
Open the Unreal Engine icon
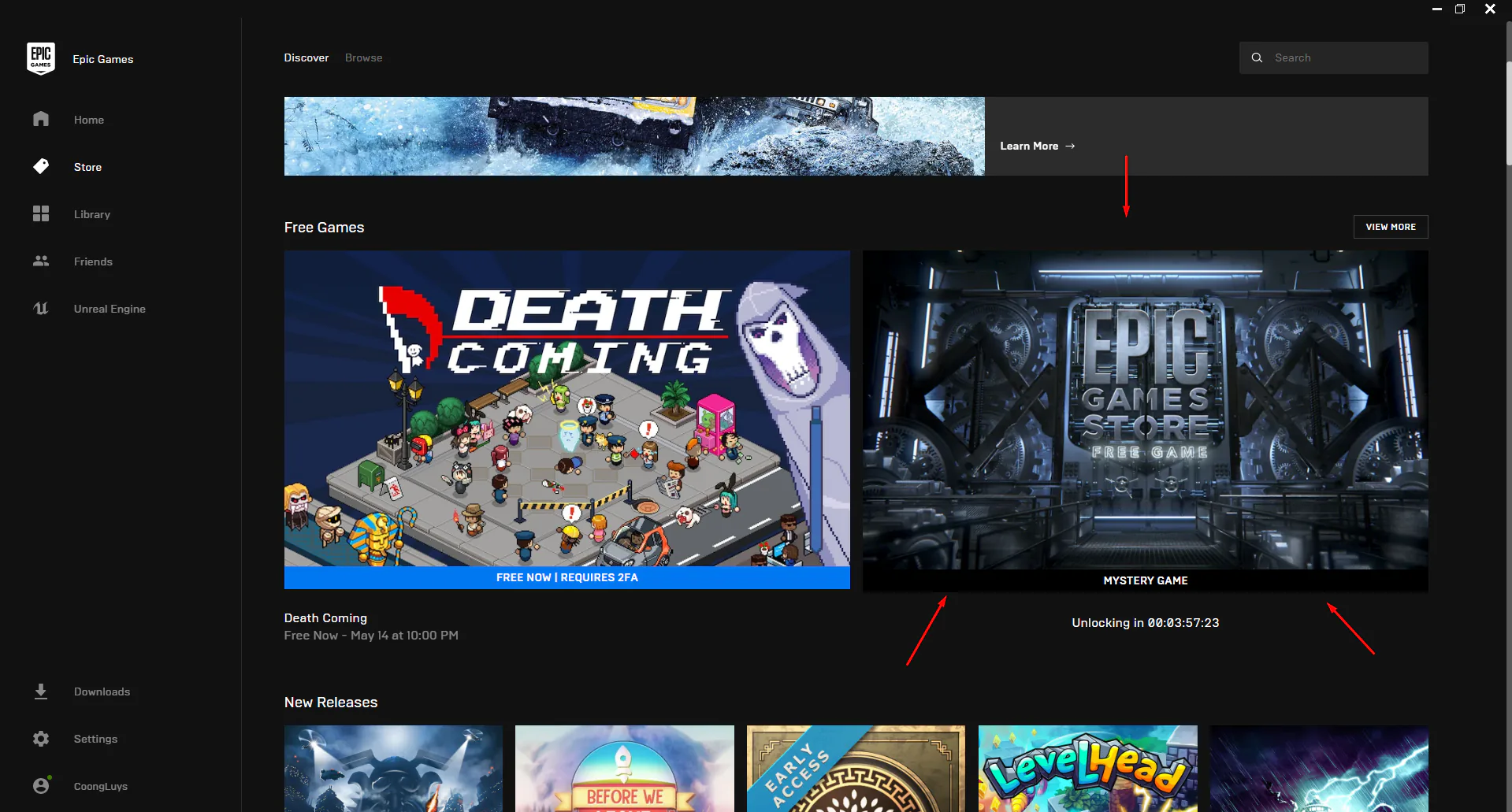(41, 308)
